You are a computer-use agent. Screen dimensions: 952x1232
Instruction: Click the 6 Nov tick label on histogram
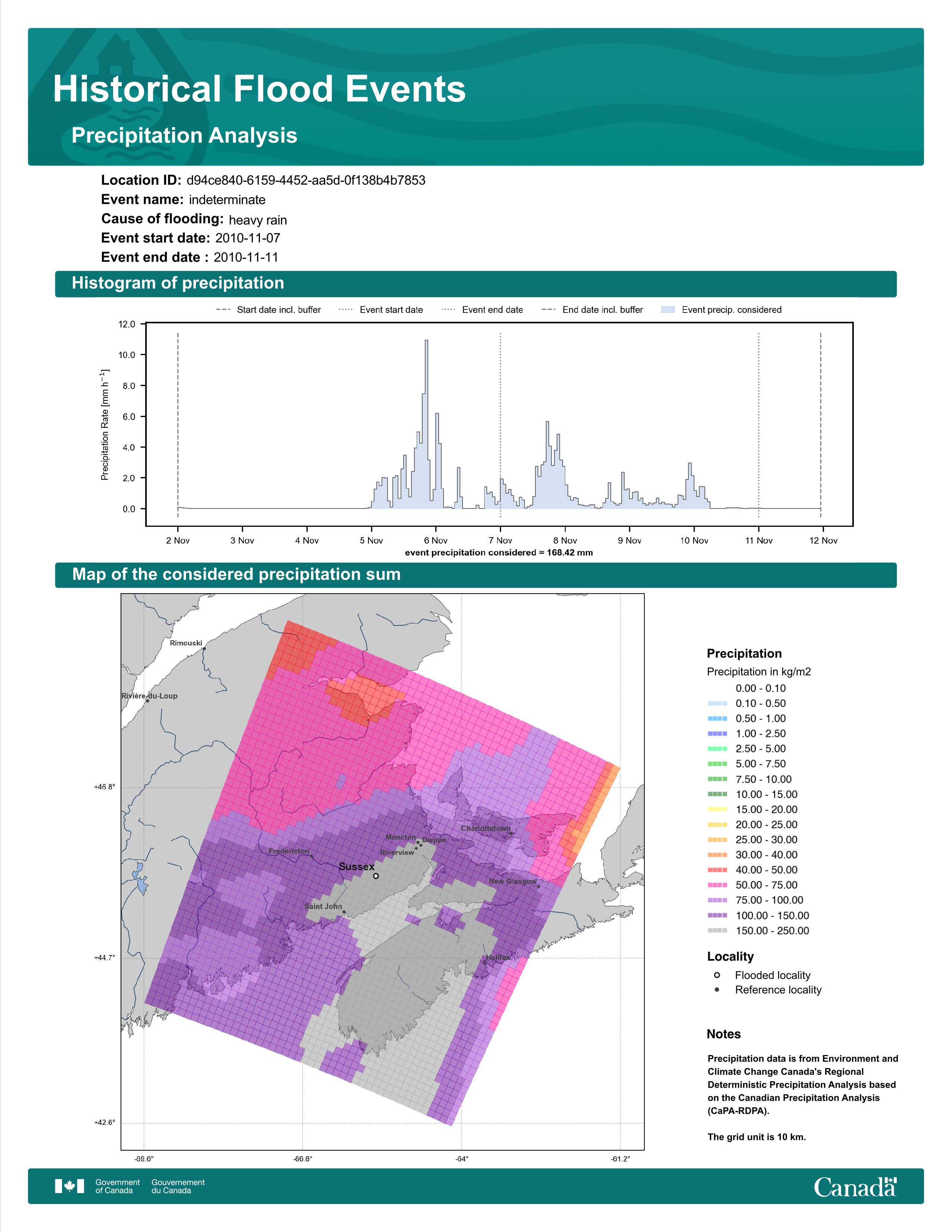(x=435, y=541)
